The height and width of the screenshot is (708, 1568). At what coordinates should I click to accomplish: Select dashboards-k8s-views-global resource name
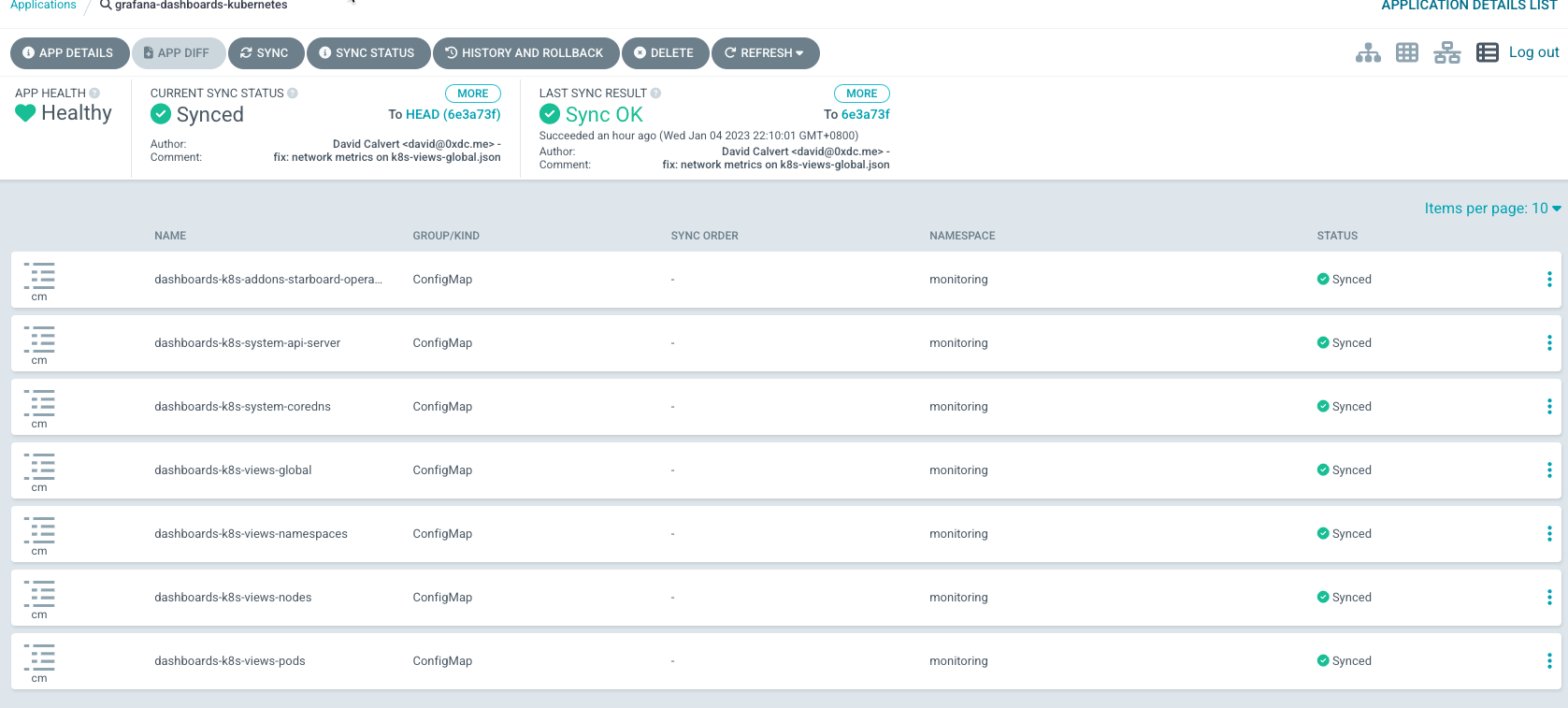coord(233,470)
